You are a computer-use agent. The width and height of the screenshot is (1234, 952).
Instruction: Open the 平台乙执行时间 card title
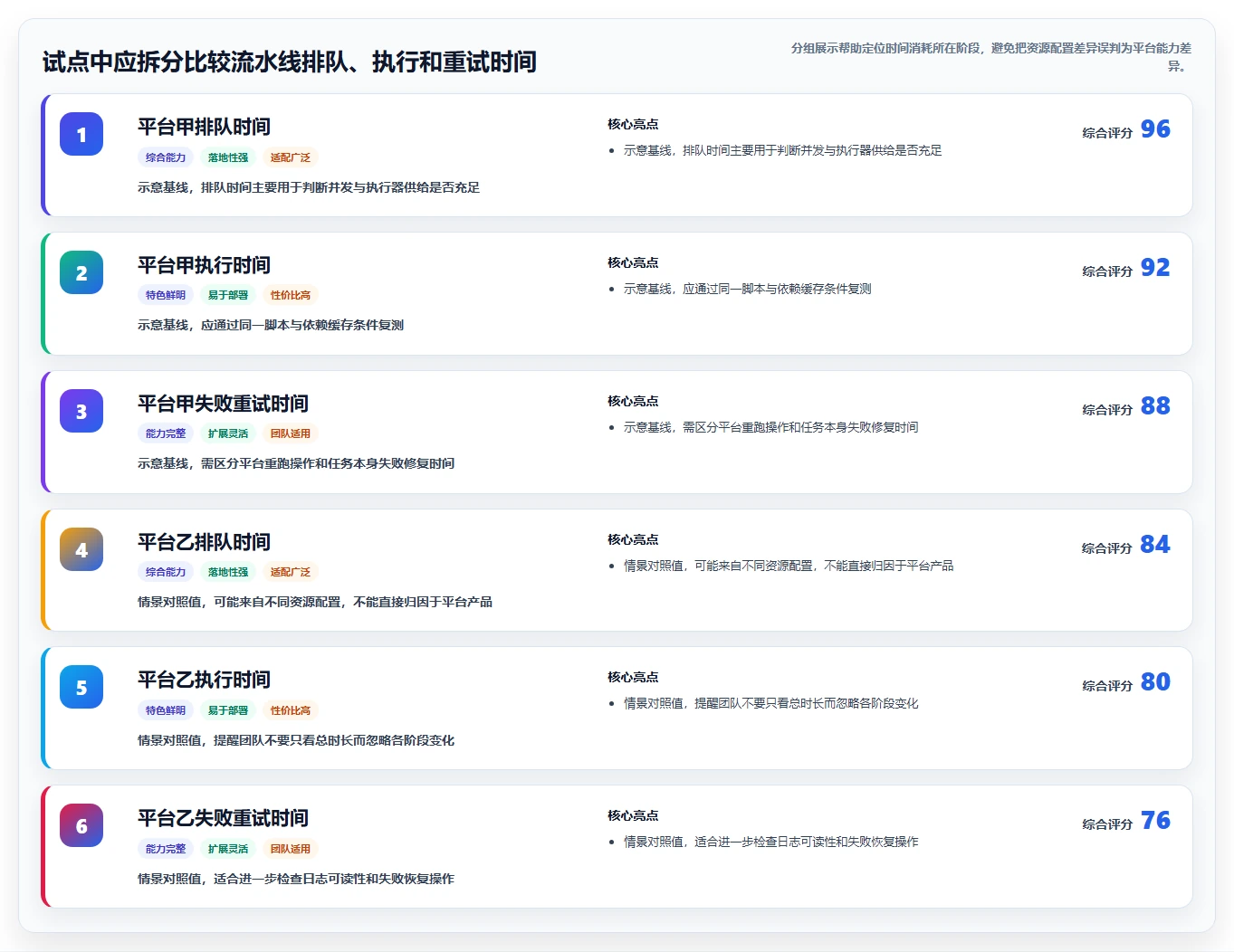click(x=204, y=680)
